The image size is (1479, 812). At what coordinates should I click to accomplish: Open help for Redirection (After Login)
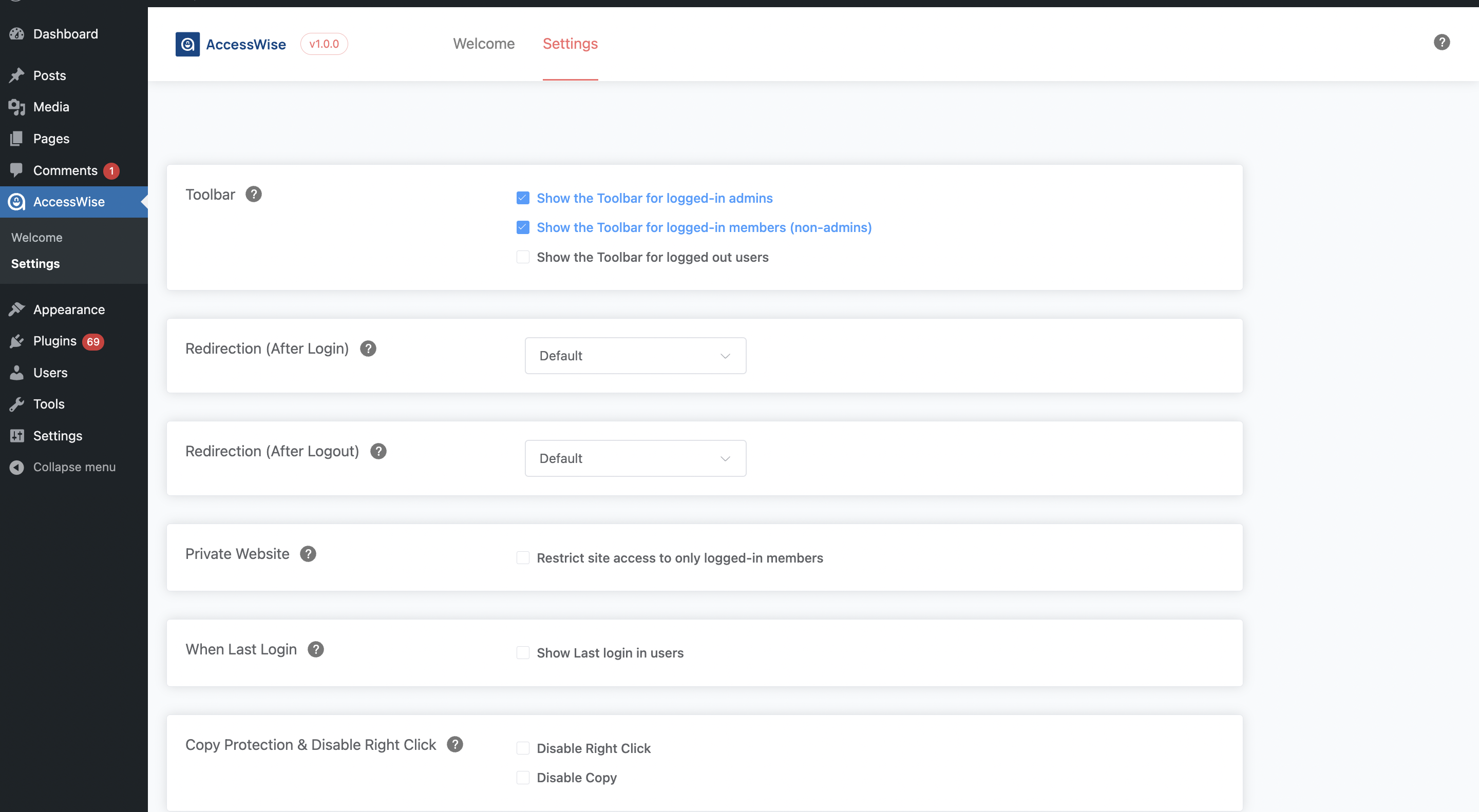(x=368, y=349)
